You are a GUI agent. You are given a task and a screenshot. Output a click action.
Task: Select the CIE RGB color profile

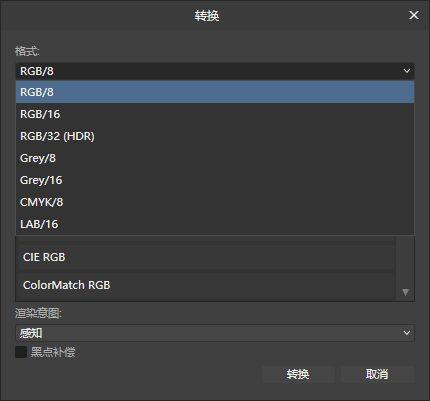207,257
